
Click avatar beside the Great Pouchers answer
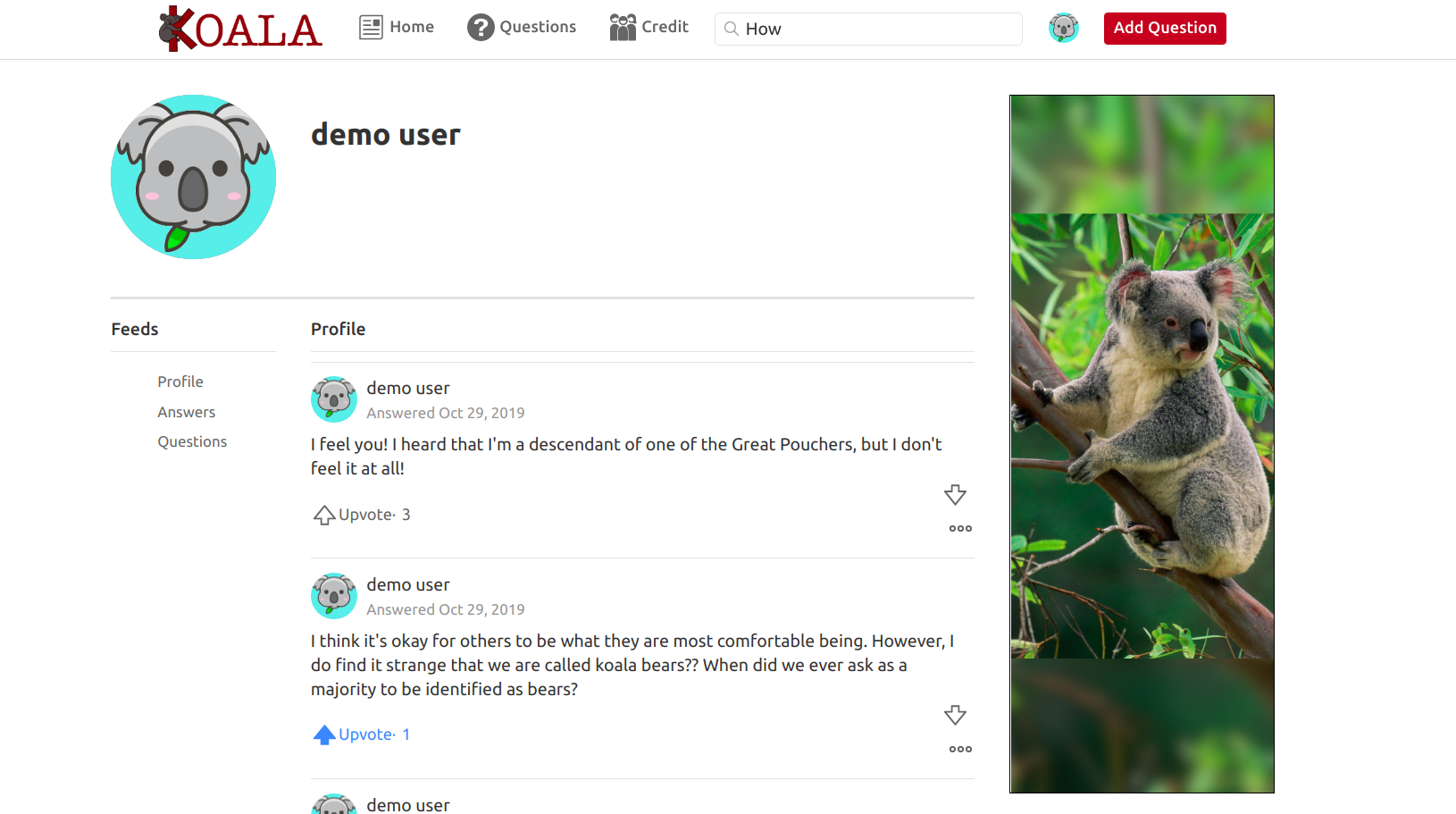[334, 399]
